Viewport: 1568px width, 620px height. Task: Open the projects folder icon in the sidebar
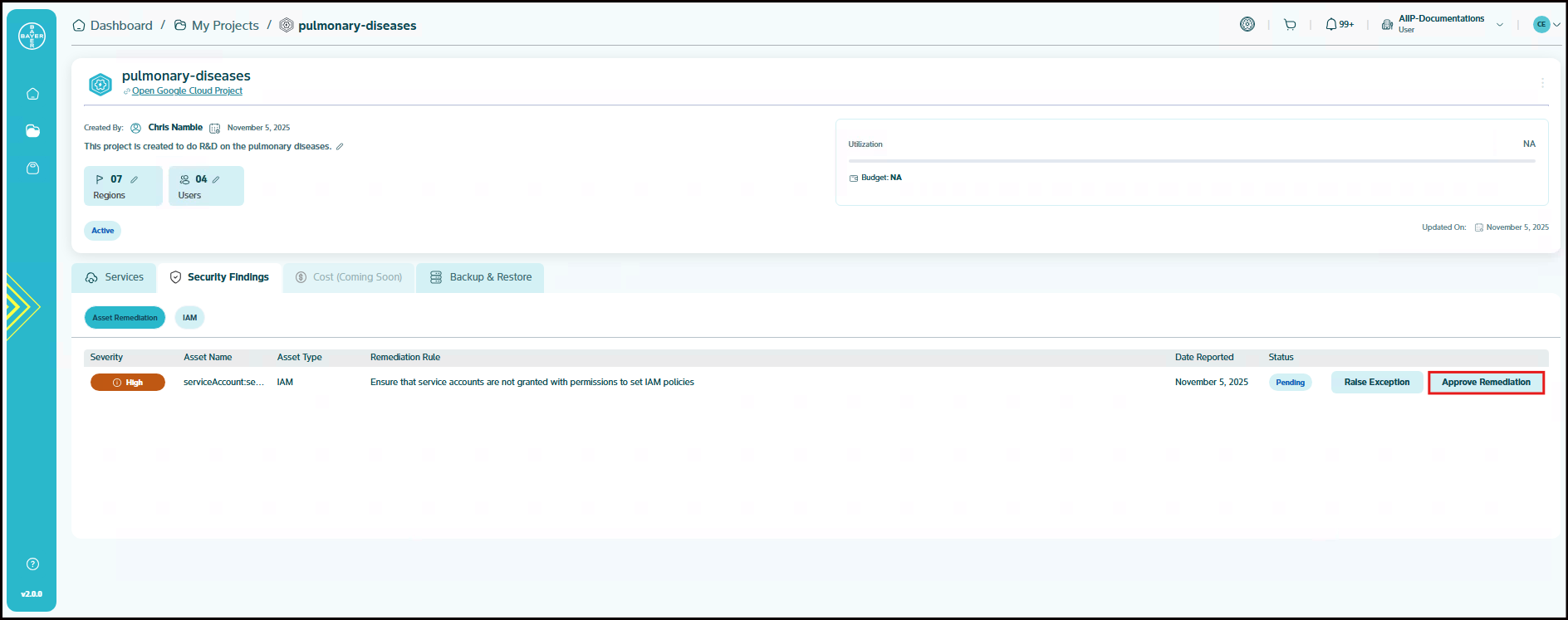pyautogui.click(x=32, y=131)
